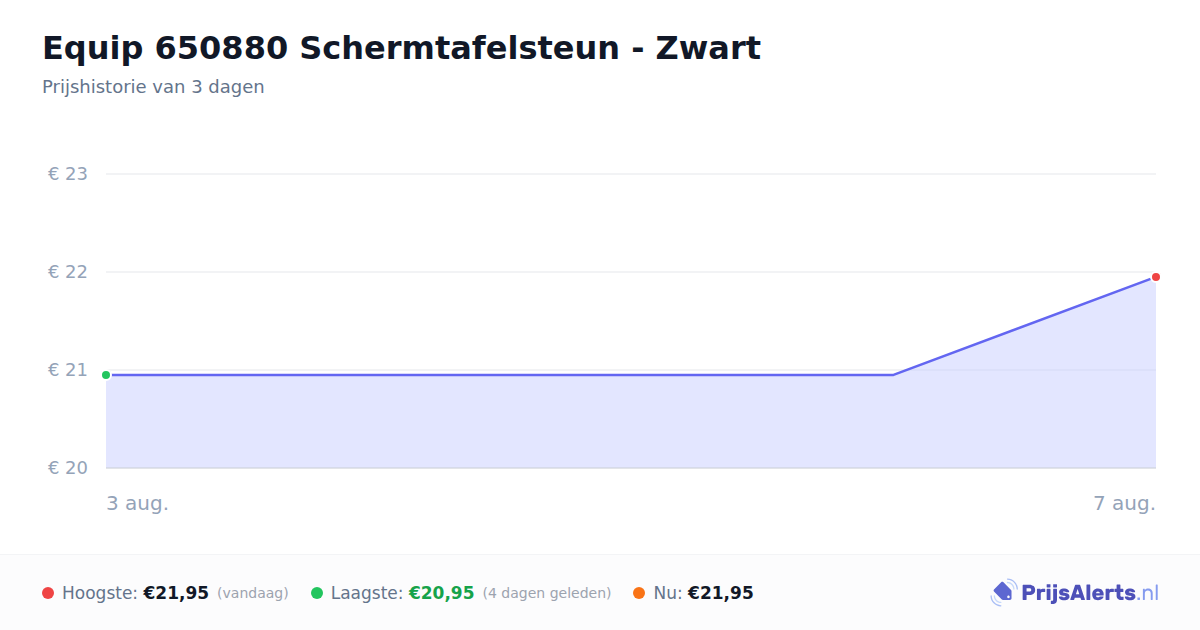Click the Nu €21,95 current price
Screen dimensions: 1200x630
tap(720, 593)
